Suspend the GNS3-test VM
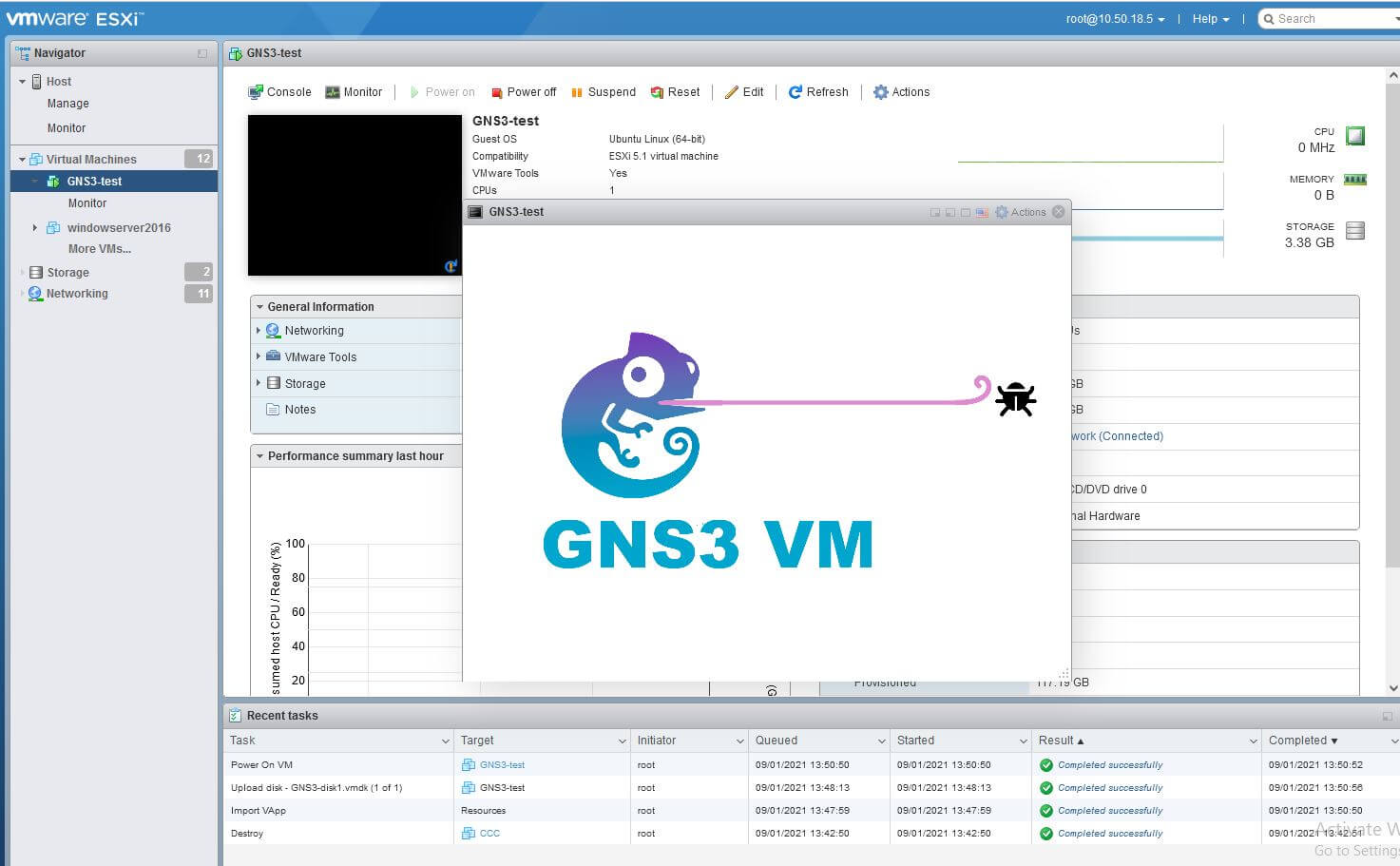 point(603,91)
